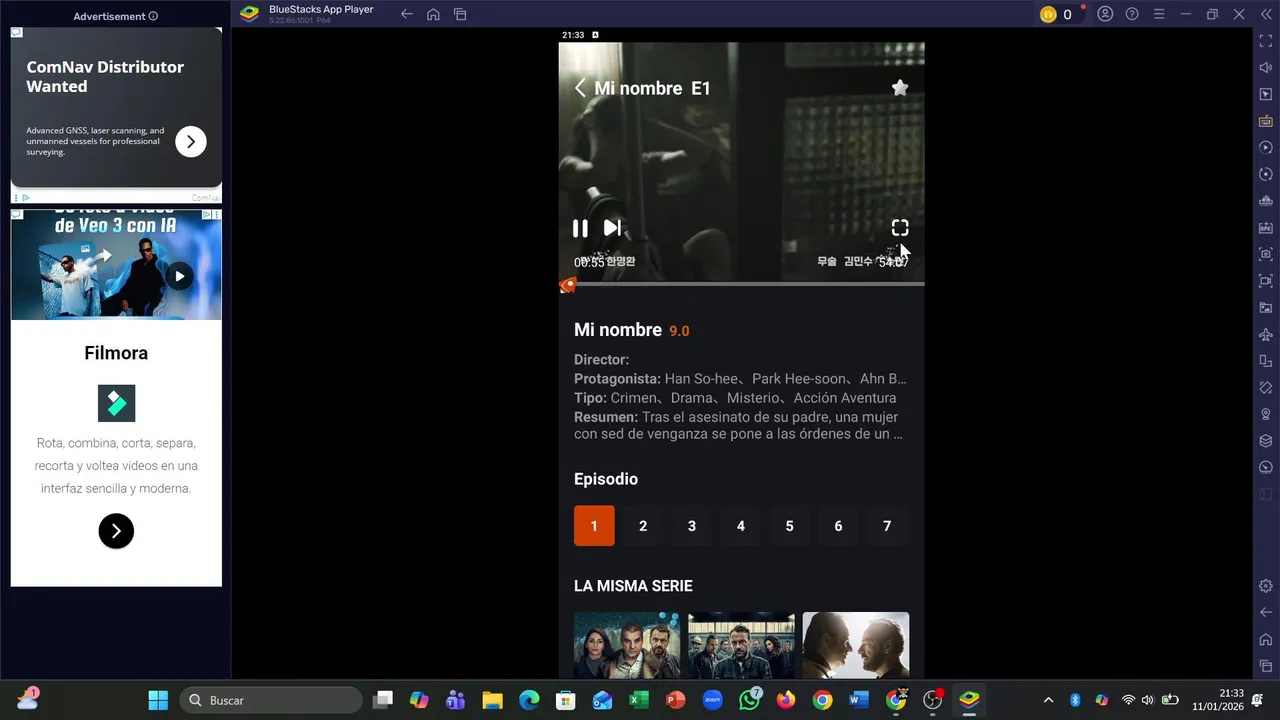The height and width of the screenshot is (720, 1280).
Task: Toggle BlueStacks airplane mode sidebar icon
Action: click(x=1266, y=334)
